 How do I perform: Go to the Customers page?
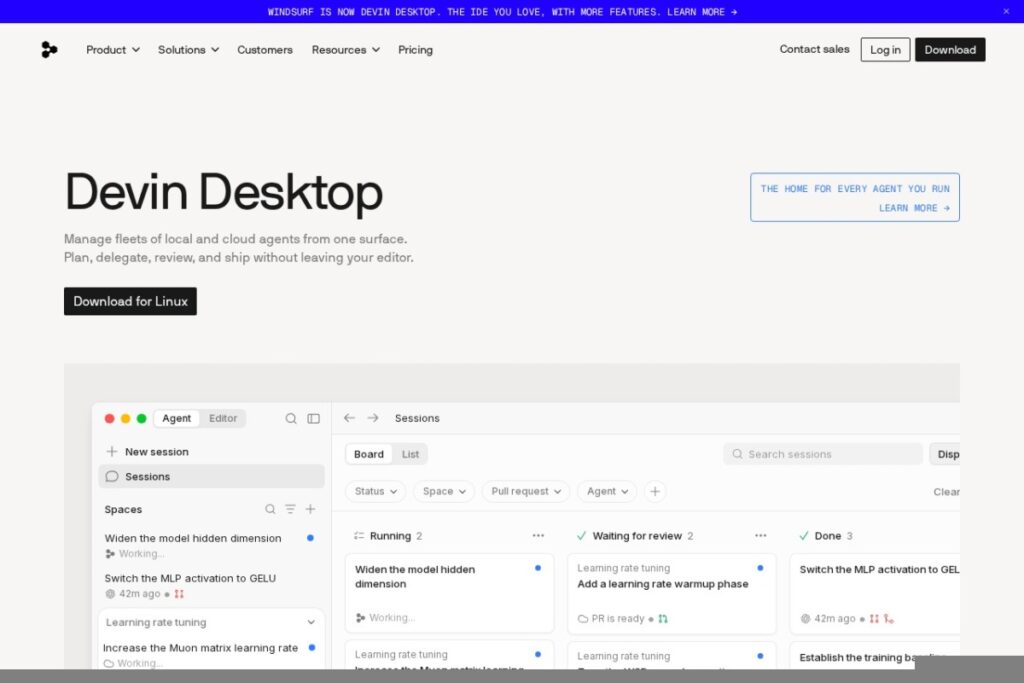pyautogui.click(x=264, y=50)
